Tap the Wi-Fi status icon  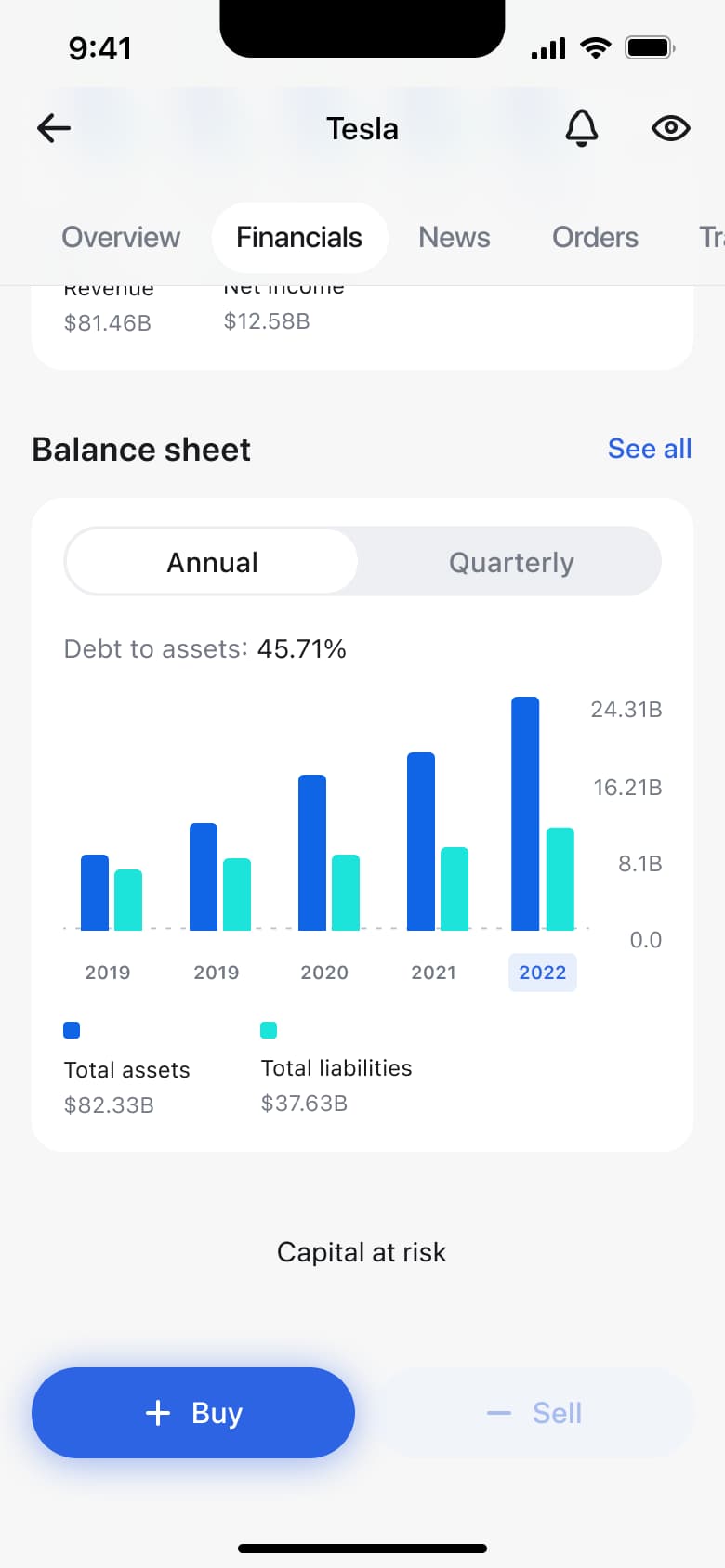595,48
